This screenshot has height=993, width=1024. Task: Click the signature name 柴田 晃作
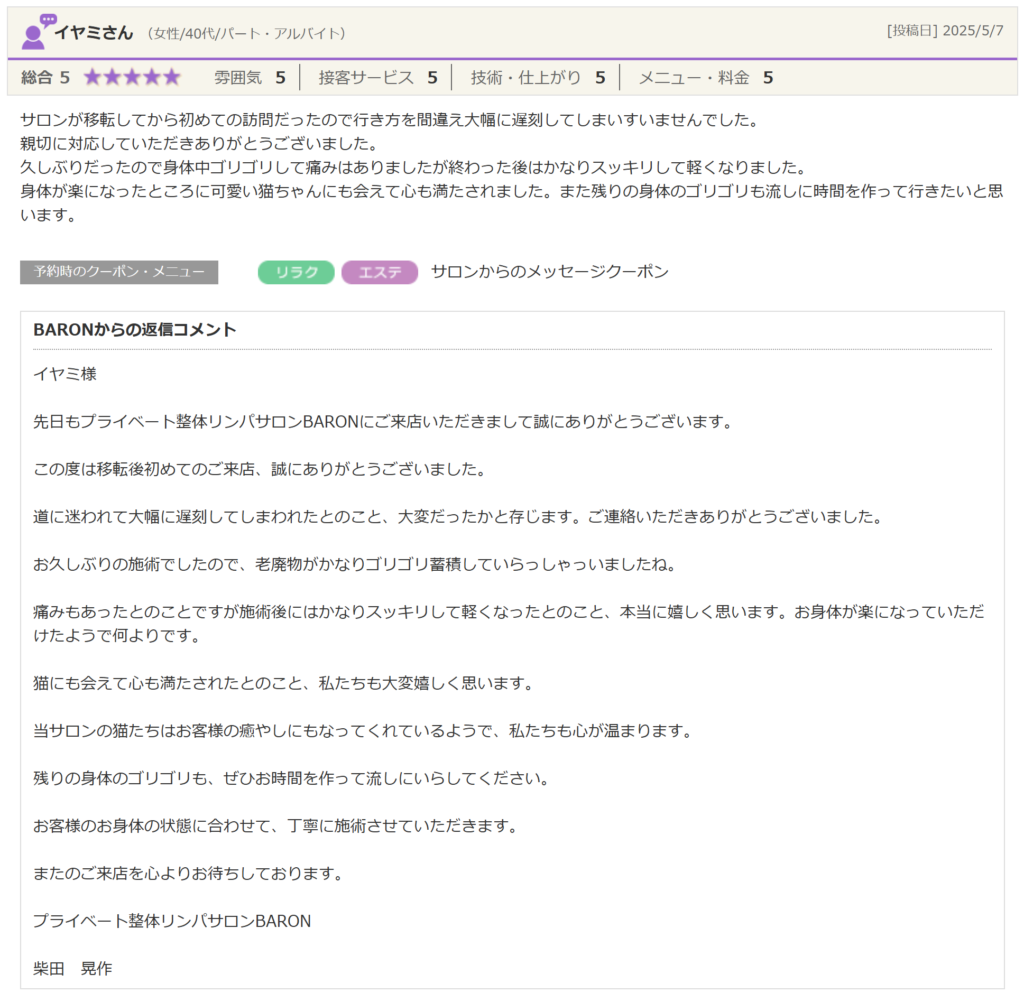pos(72,968)
